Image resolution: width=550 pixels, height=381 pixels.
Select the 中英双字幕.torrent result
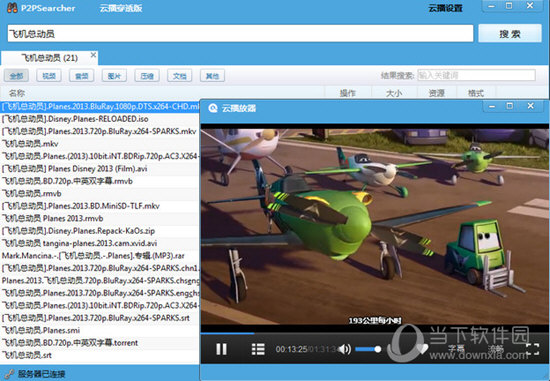100,343
